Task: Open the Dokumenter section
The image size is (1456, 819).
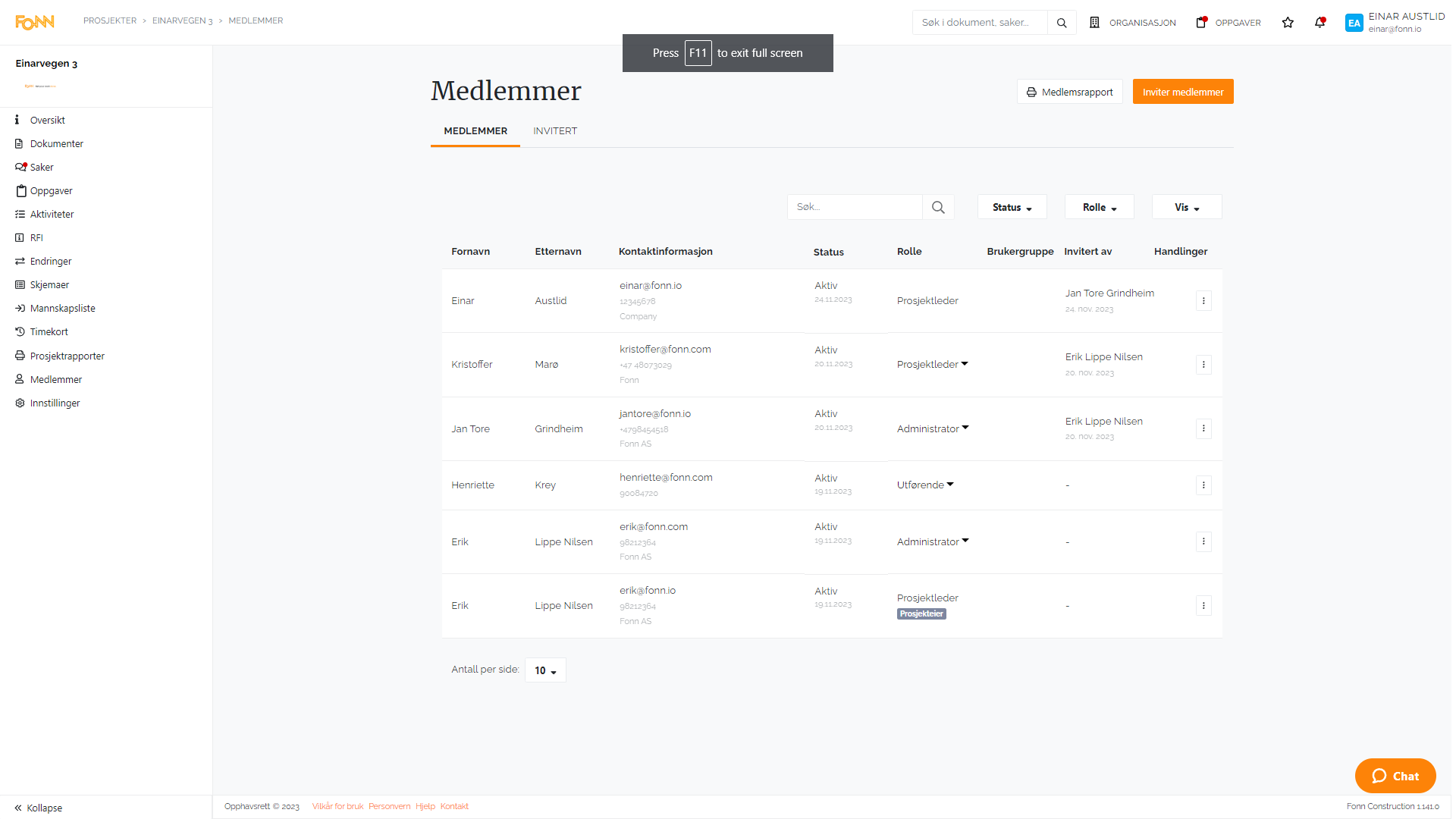Action: pos(56,143)
